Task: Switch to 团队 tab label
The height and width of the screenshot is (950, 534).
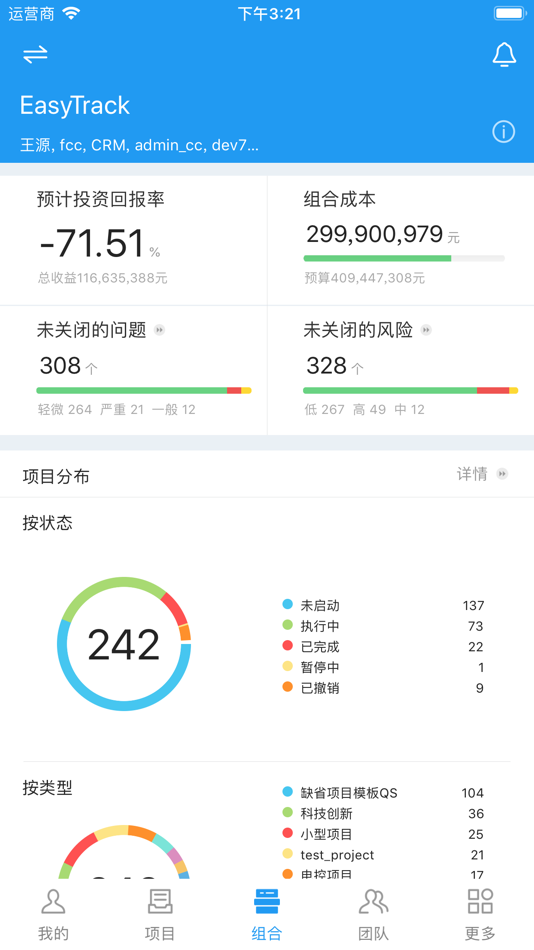Action: pyautogui.click(x=373, y=934)
